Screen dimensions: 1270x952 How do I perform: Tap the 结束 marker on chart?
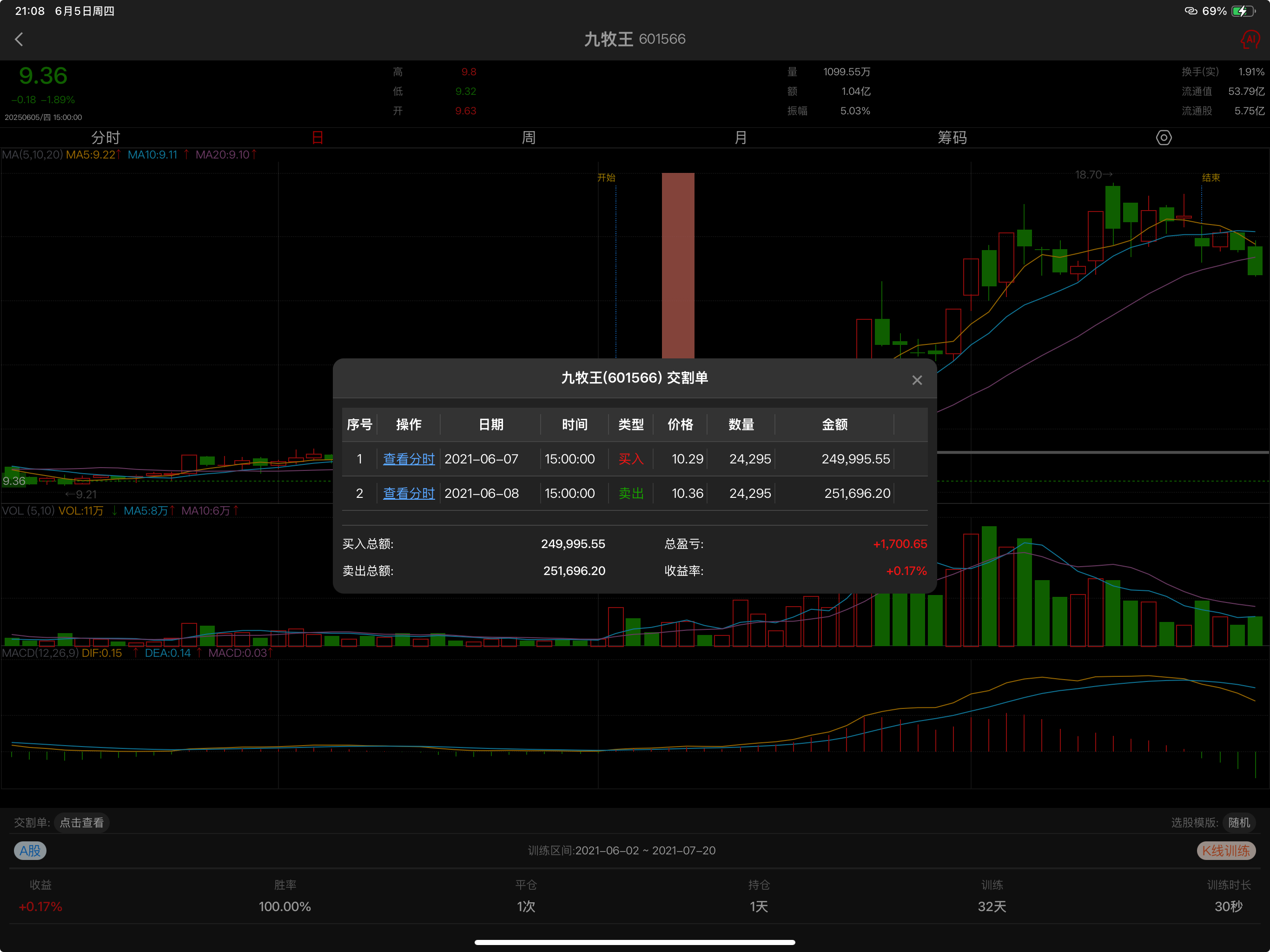point(1211,178)
